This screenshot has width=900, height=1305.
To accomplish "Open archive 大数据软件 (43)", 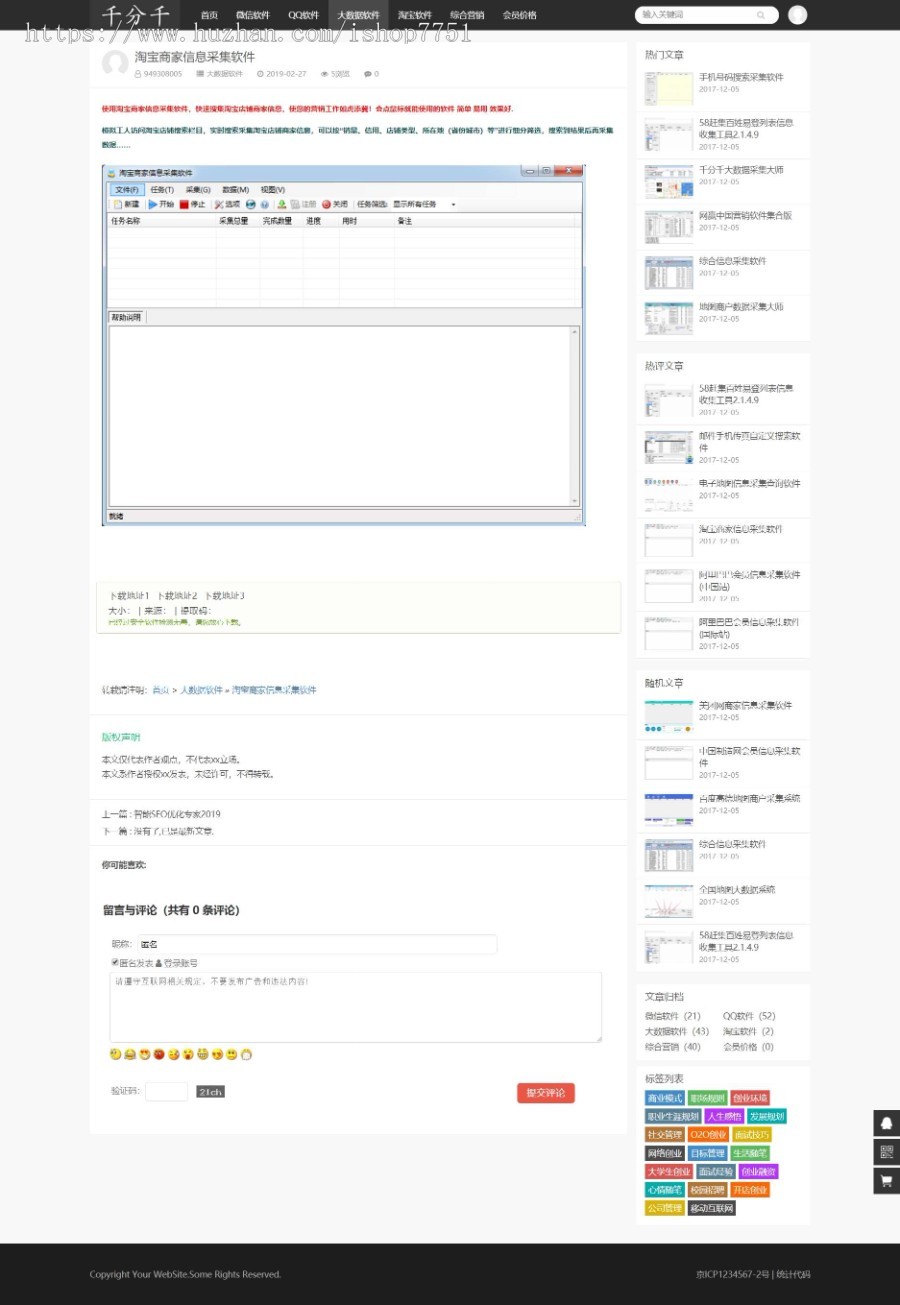I will click(676, 1031).
